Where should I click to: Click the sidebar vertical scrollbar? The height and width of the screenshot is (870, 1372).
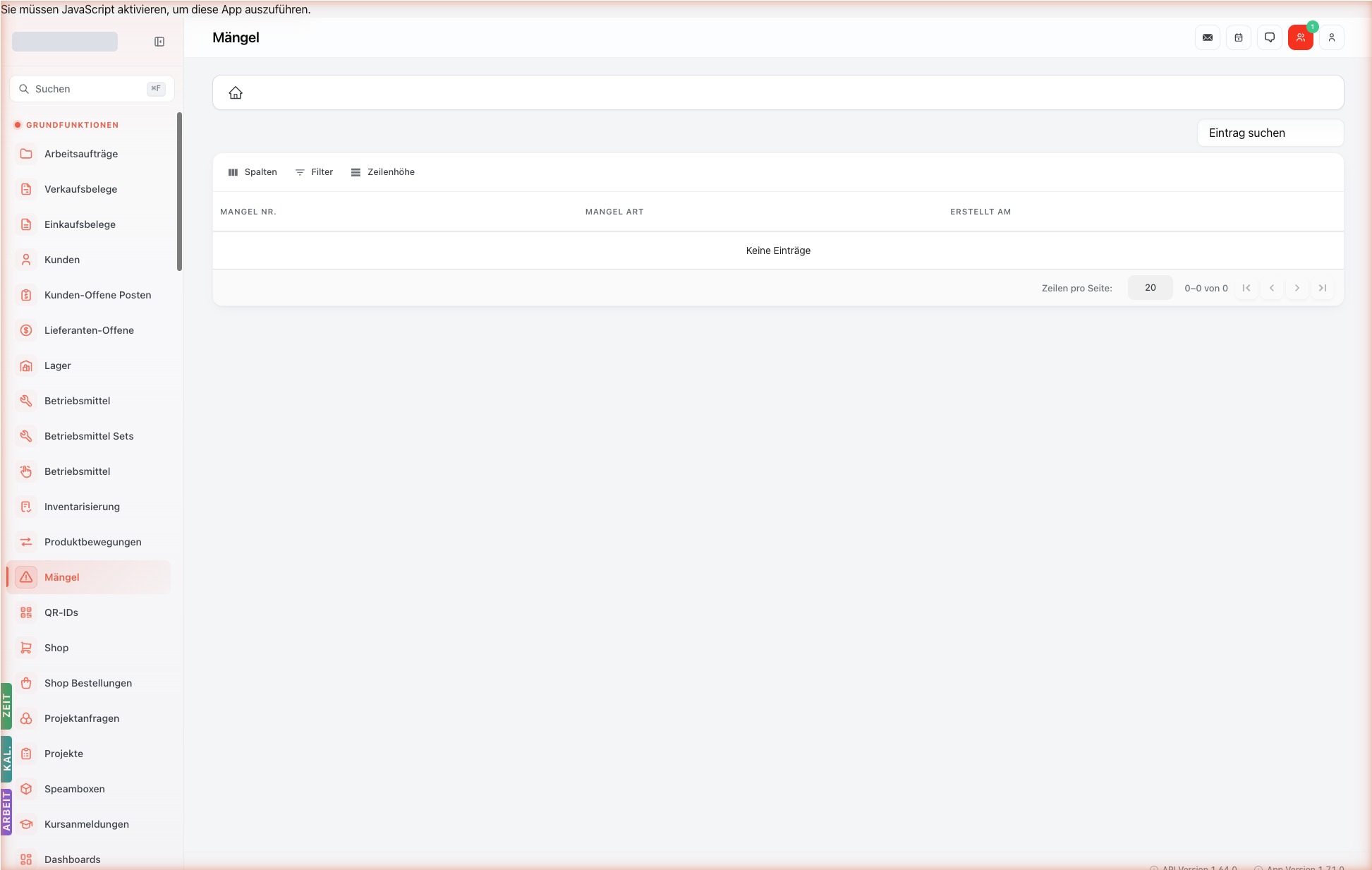[x=179, y=191]
